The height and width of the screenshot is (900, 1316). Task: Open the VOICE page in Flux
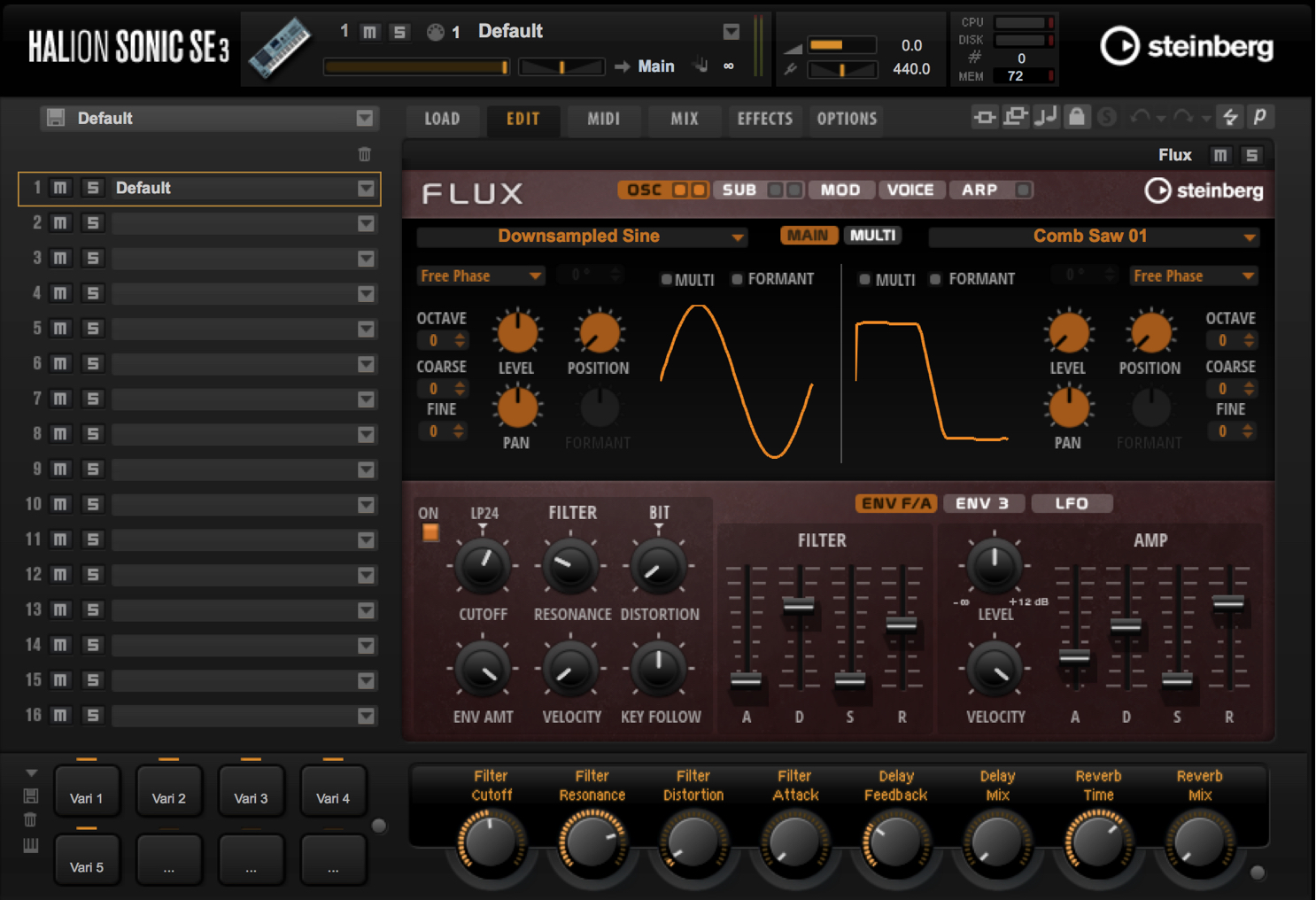(910, 190)
